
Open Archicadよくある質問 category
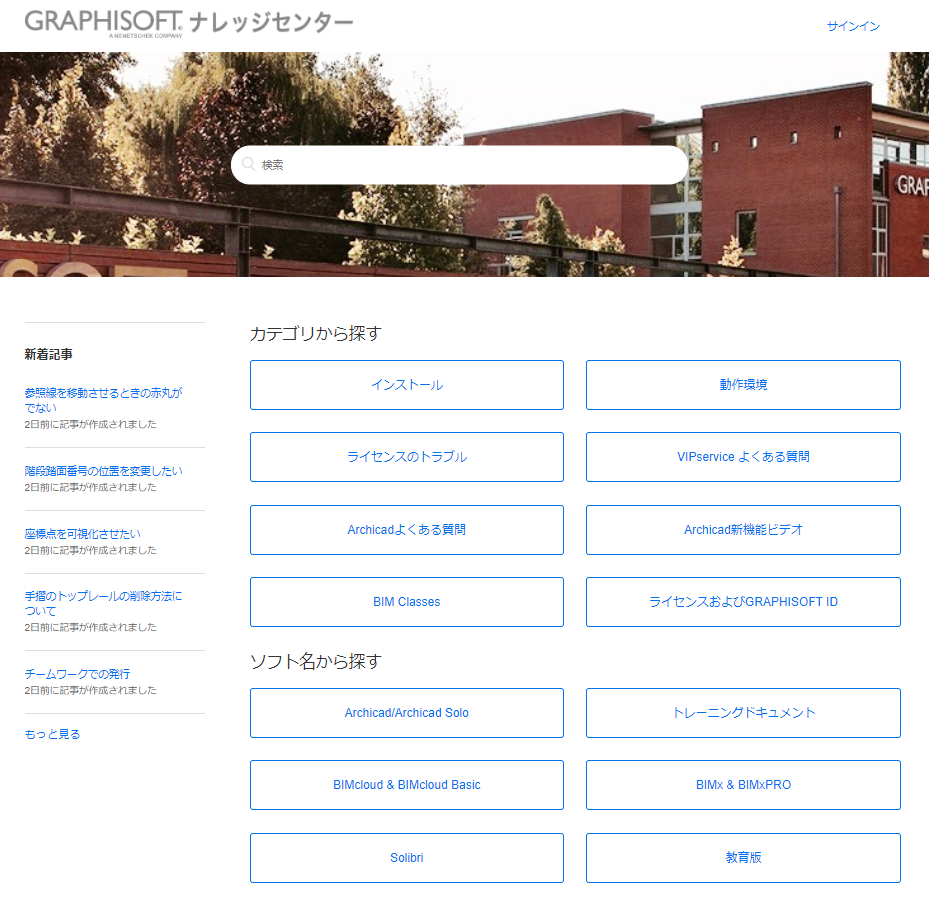407,530
